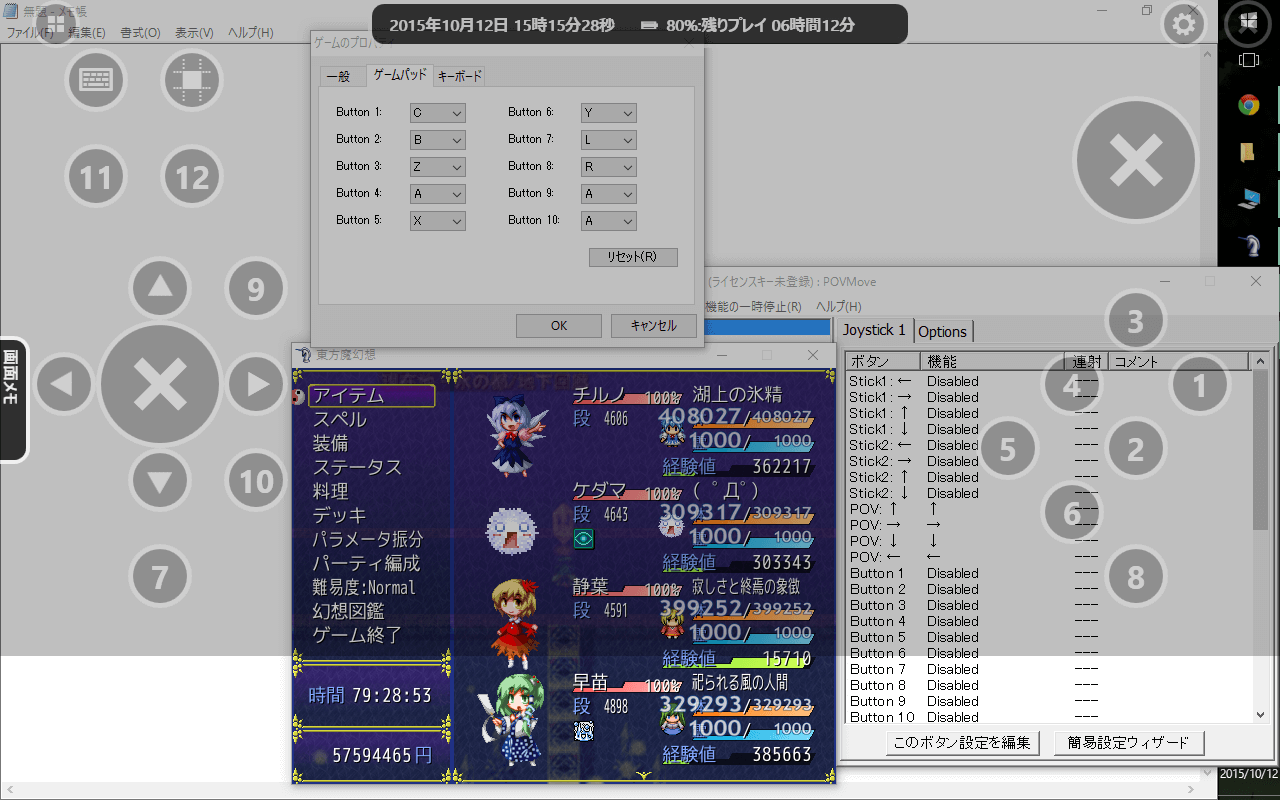The image size is (1280, 800).
Task: Open JoyToKey ヘルプ(H) menu
Action: pyautogui.click(x=838, y=306)
